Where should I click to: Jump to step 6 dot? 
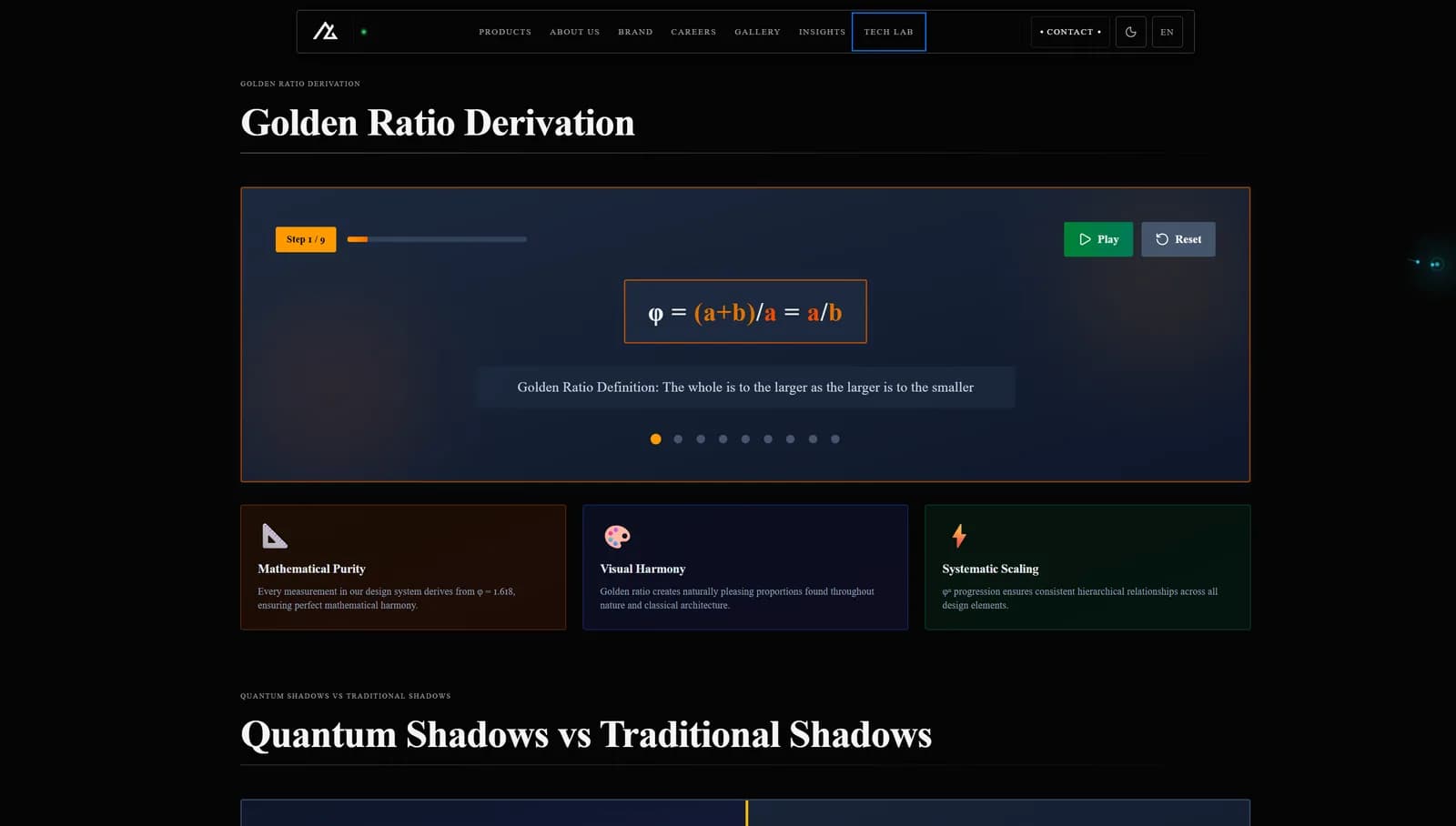click(768, 439)
